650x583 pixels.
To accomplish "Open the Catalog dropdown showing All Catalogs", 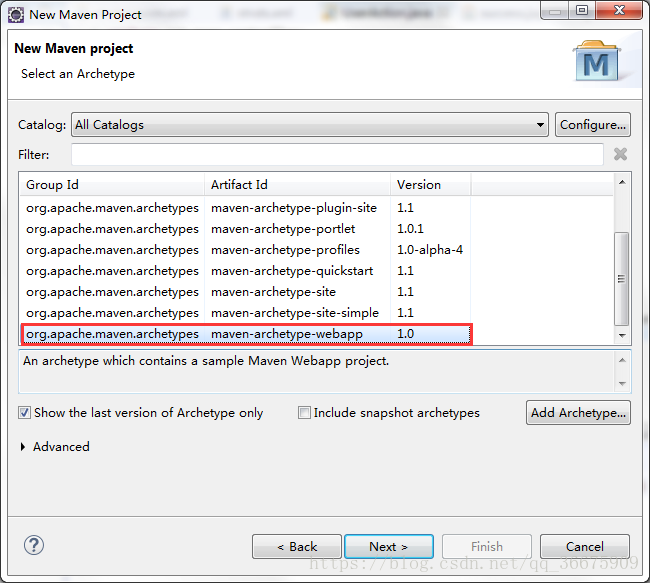I will (310, 124).
